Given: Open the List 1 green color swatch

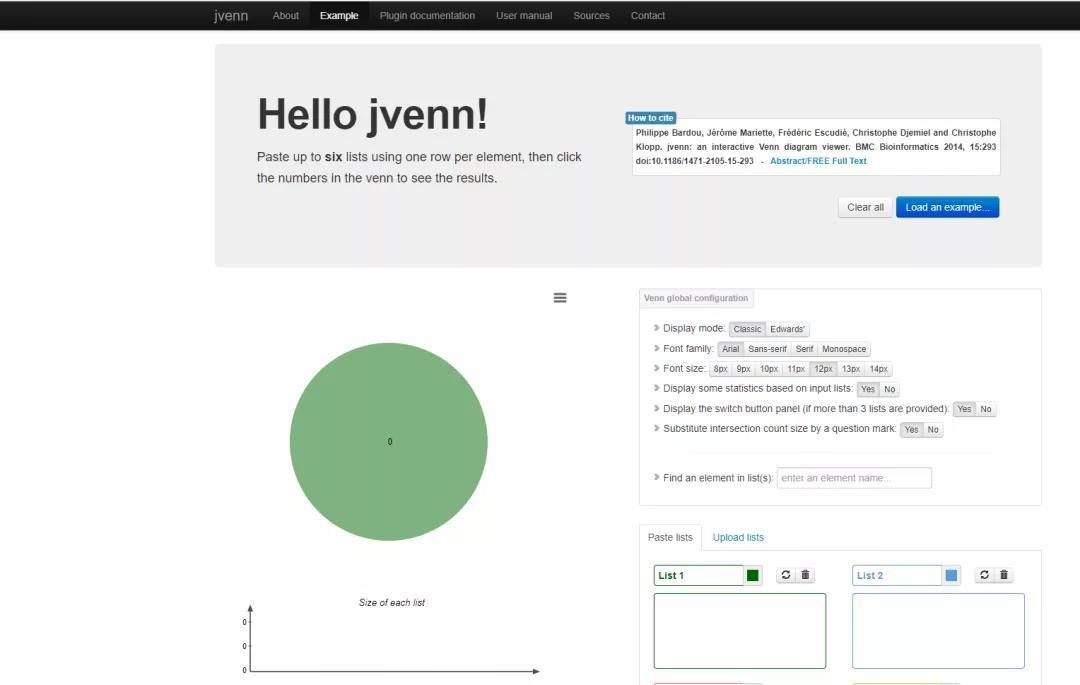Looking at the screenshot, I should pyautogui.click(x=753, y=575).
